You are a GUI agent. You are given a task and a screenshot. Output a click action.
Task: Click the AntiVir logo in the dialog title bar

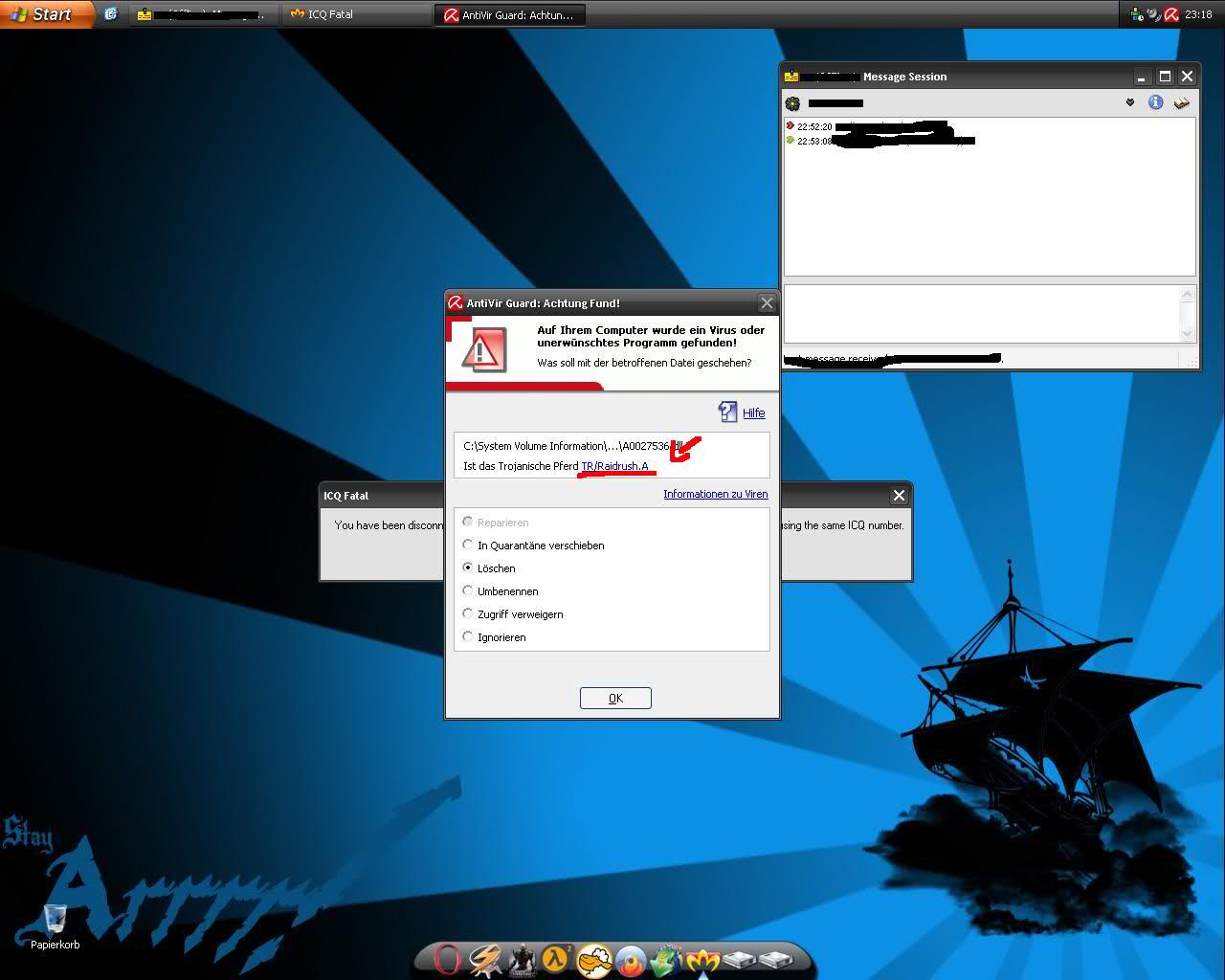point(456,302)
